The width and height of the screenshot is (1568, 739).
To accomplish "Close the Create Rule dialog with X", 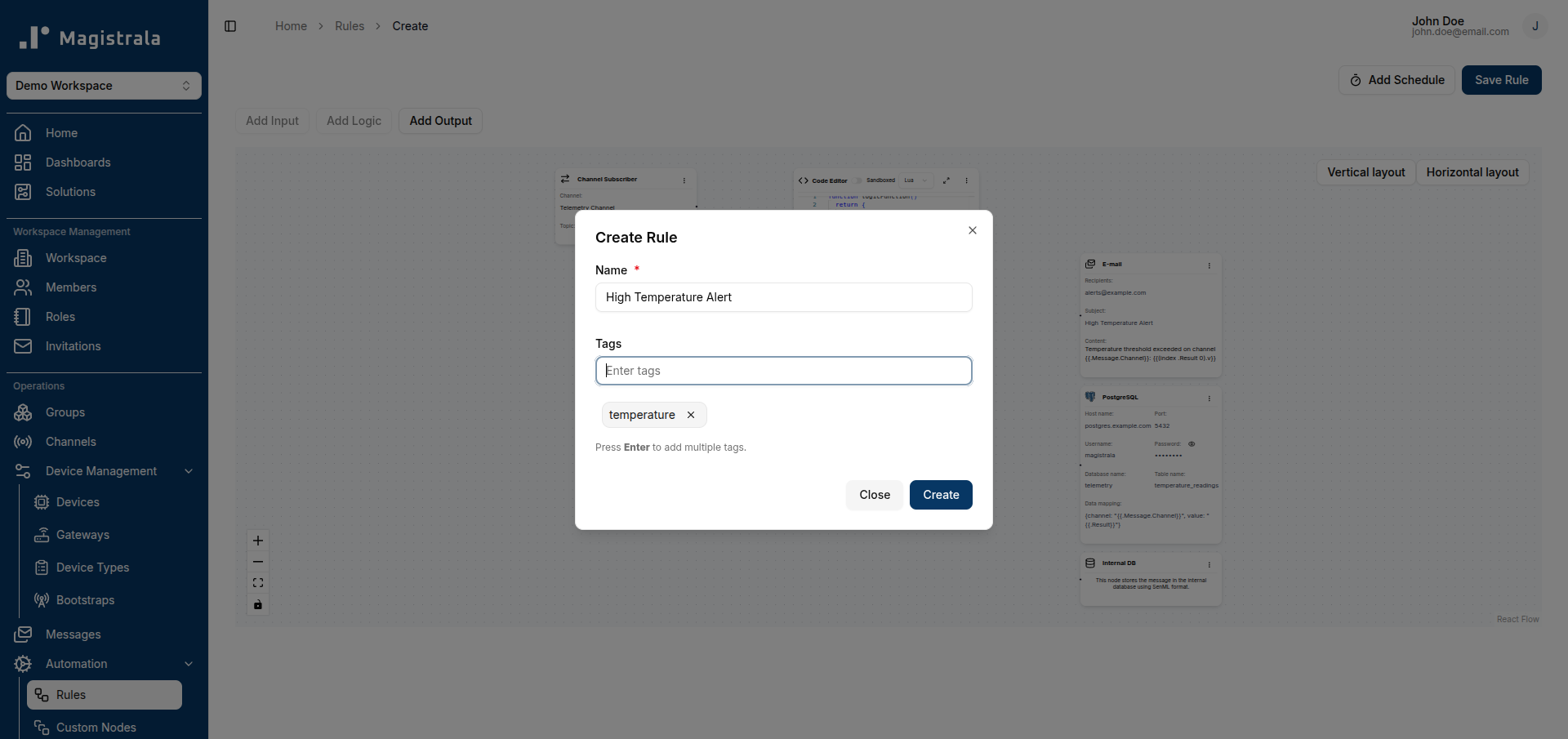I will pos(973,230).
